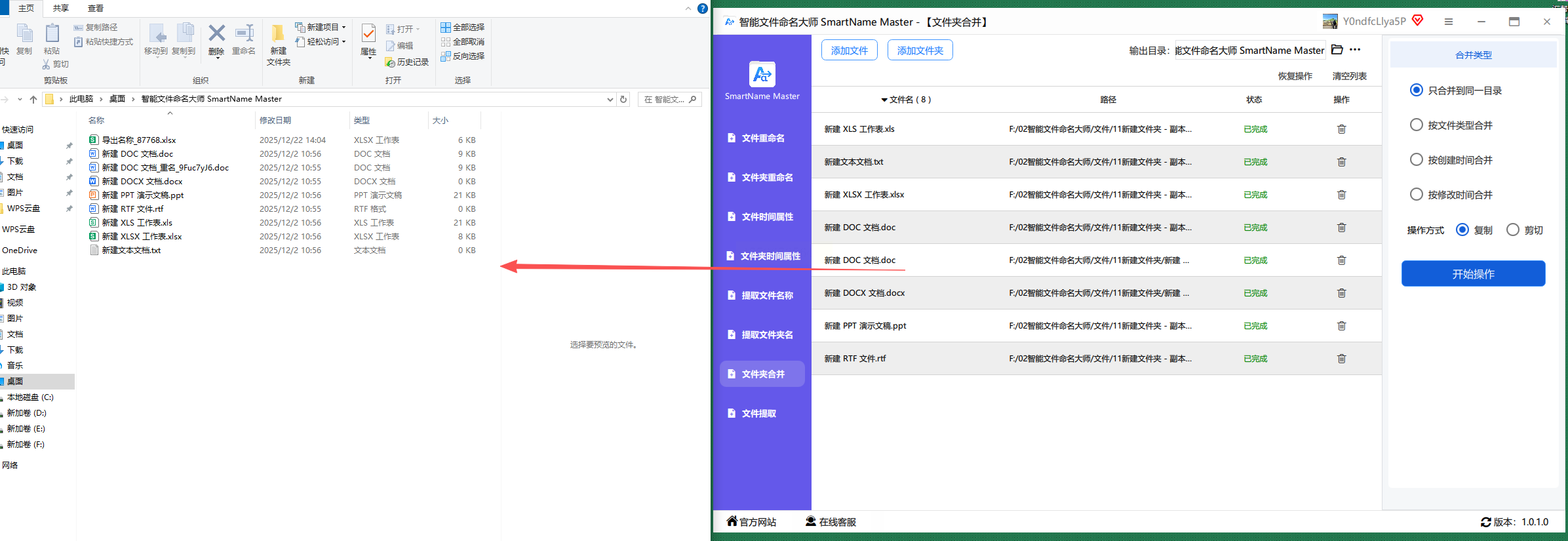Click the 属性 properties icon in ribbon
1568x541 pixels.
(x=368, y=34)
